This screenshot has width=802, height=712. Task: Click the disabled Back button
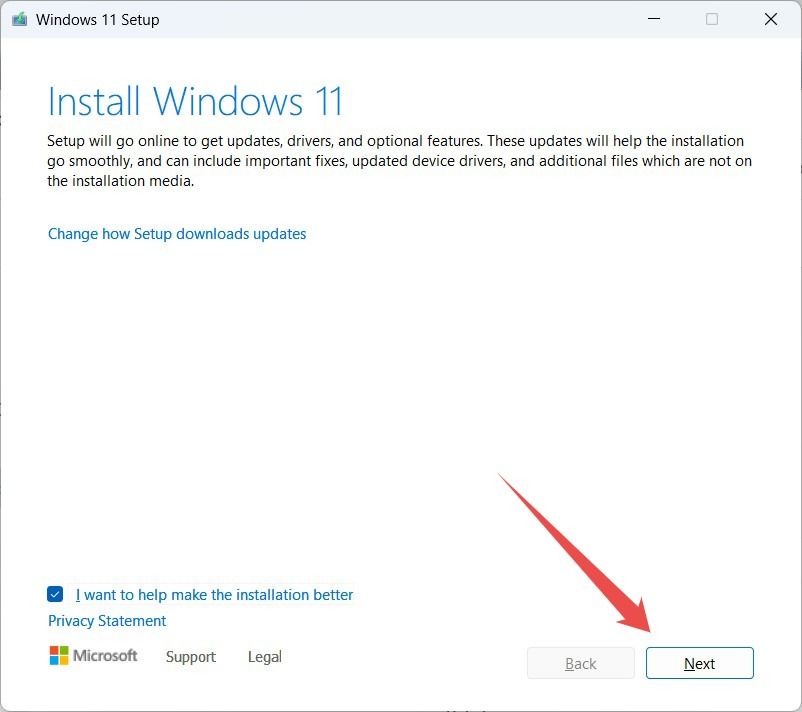coord(581,663)
